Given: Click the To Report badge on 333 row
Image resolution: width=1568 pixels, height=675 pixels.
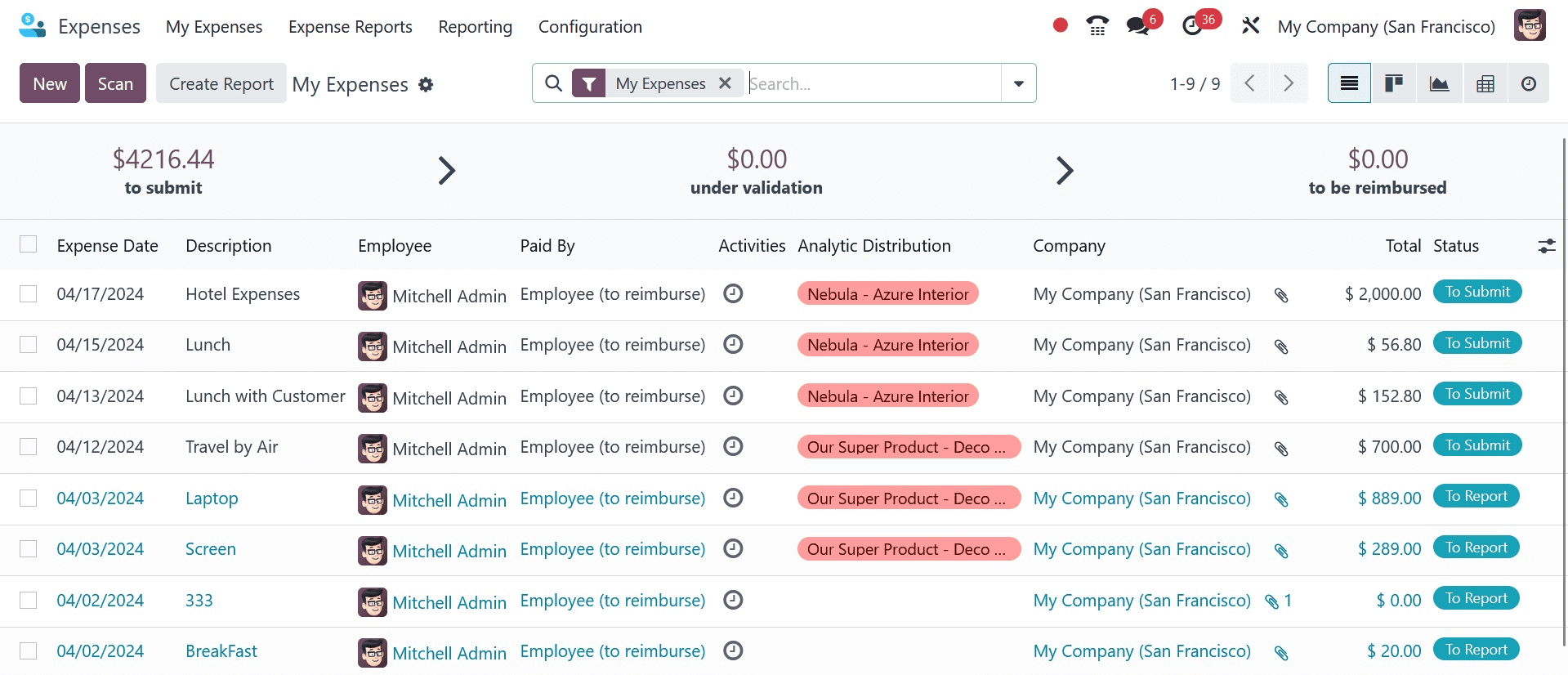Looking at the screenshot, I should (1476, 598).
